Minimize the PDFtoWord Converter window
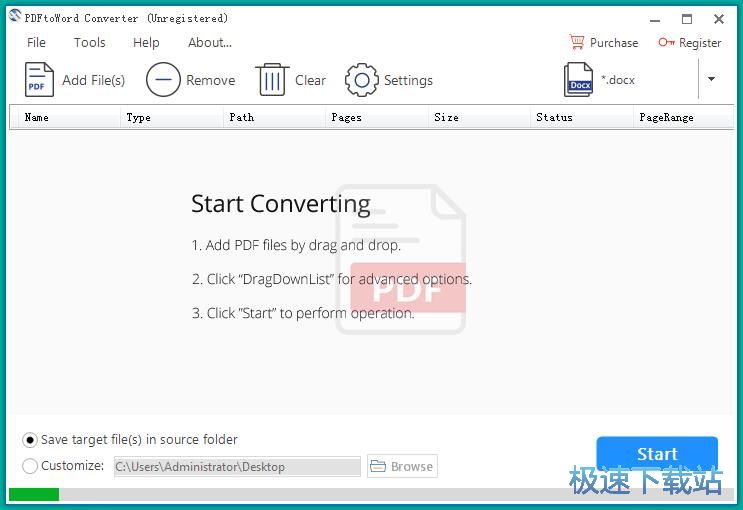743x510 pixels. coord(655,20)
